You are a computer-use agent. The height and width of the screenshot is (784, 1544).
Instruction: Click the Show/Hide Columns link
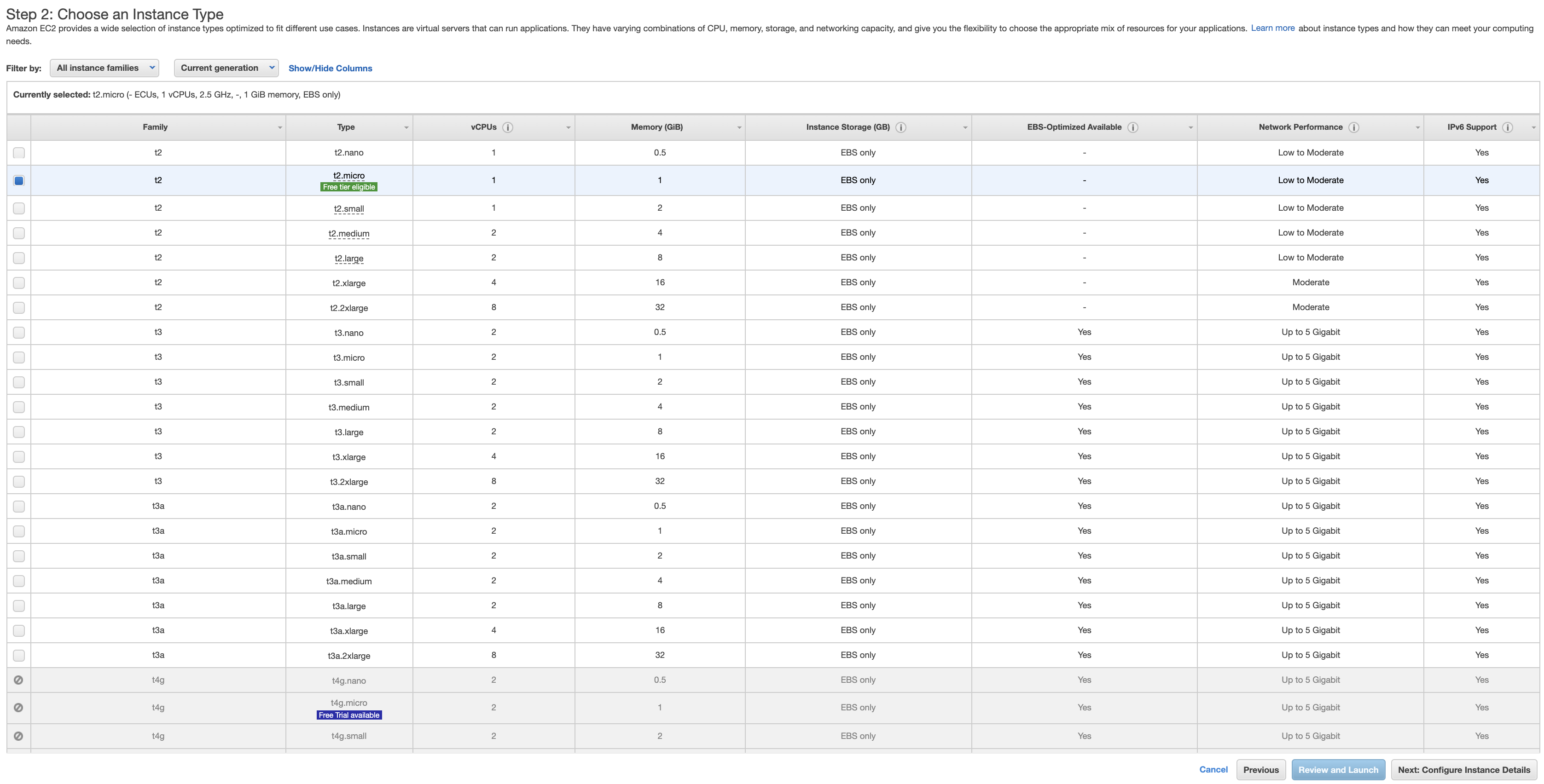(330, 68)
